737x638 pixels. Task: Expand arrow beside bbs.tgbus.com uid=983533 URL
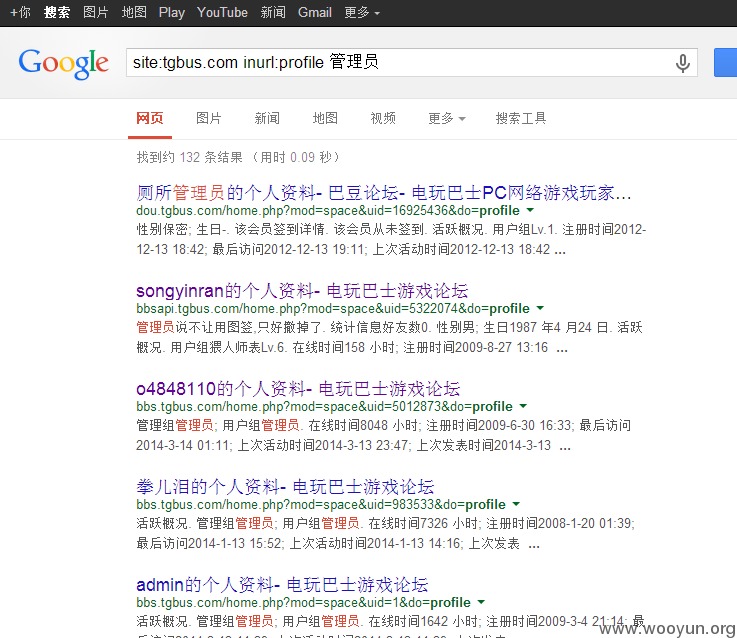click(x=516, y=504)
